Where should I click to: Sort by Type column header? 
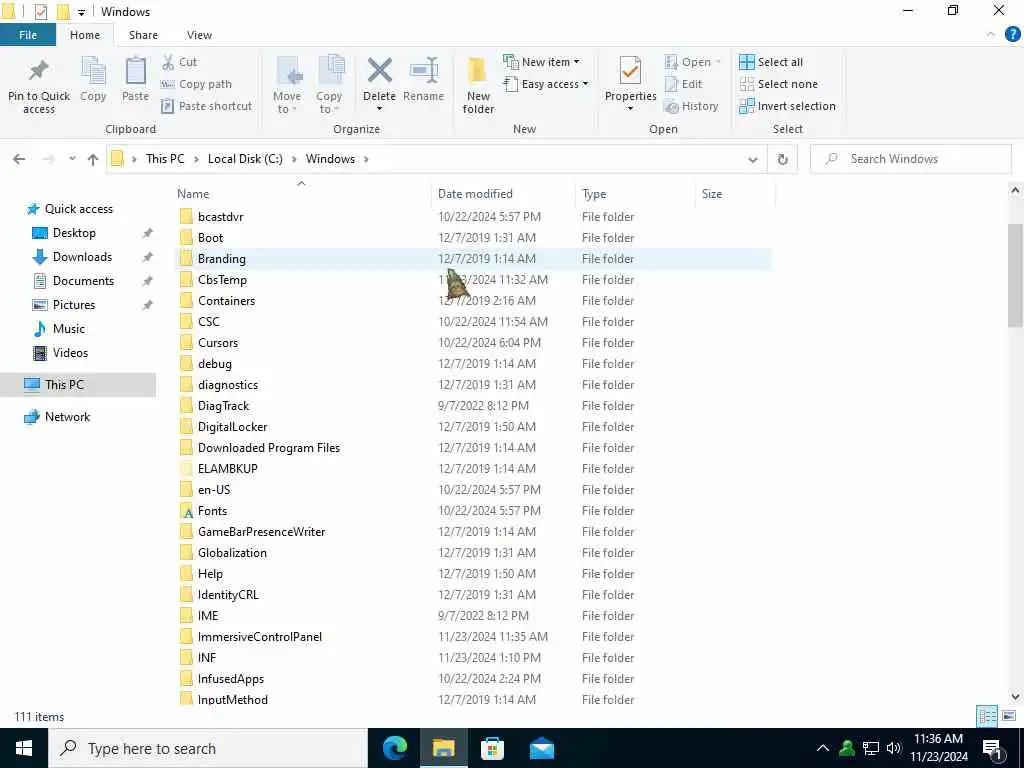594,194
